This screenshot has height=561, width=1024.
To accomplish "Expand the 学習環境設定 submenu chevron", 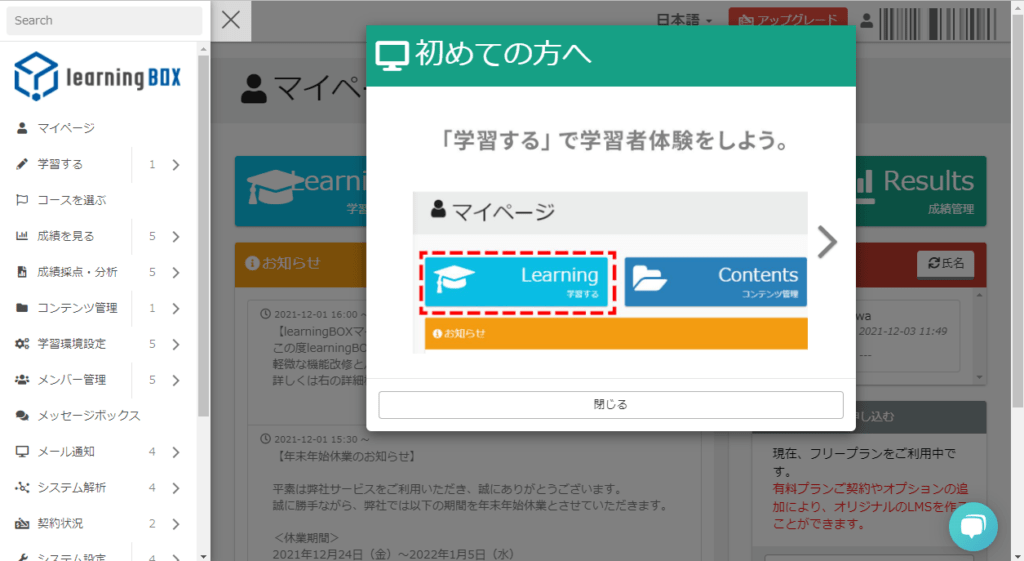I will click(176, 344).
